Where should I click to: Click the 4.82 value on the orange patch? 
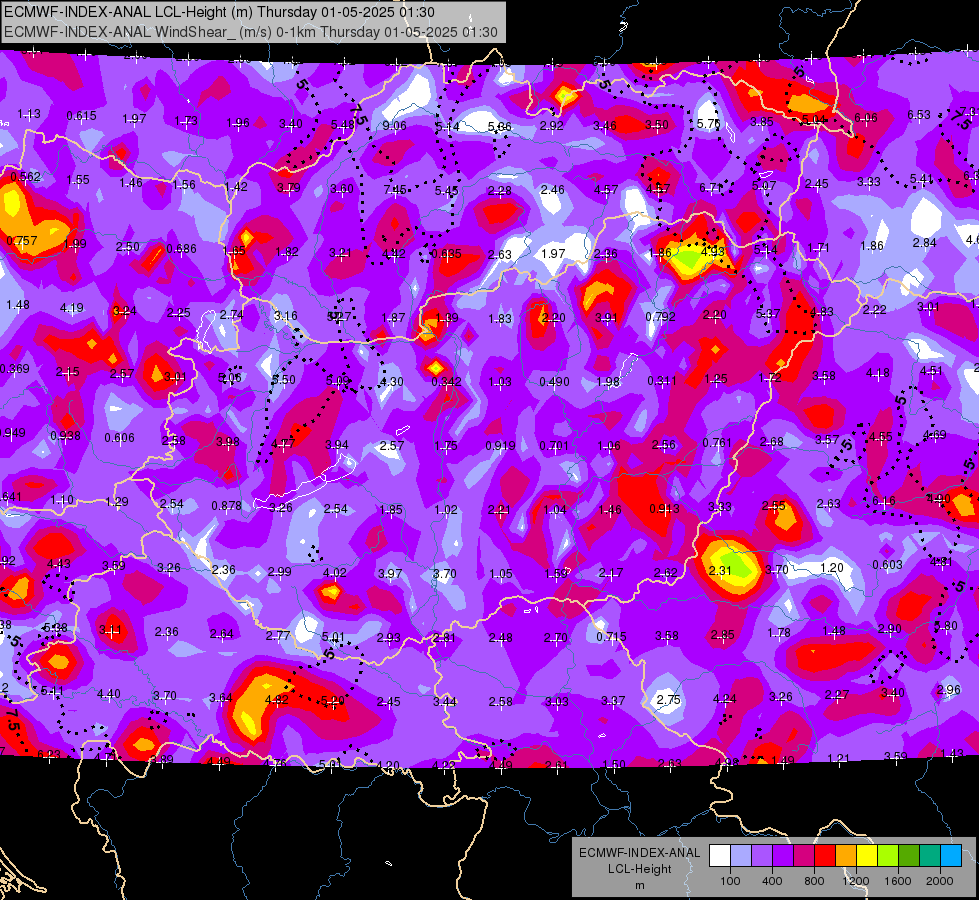click(277, 700)
